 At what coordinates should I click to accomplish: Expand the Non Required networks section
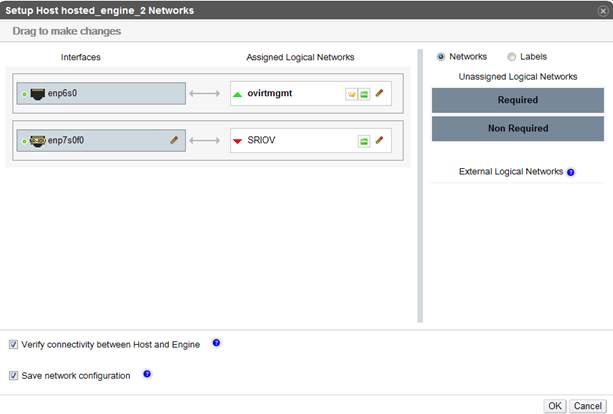(517, 128)
